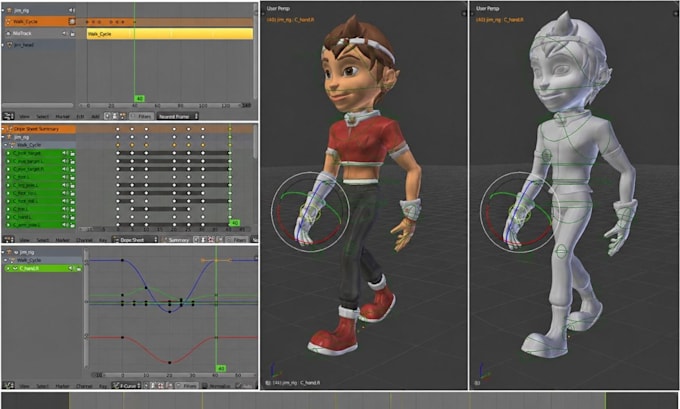Toggle the C_hand.R channel visibility eye

pyautogui.click(x=15, y=268)
